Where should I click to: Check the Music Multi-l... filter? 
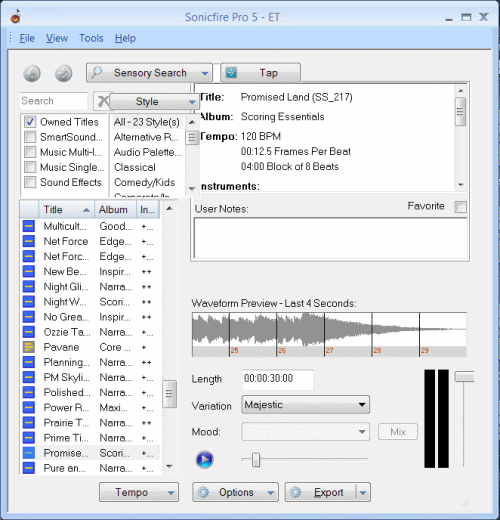[30, 152]
